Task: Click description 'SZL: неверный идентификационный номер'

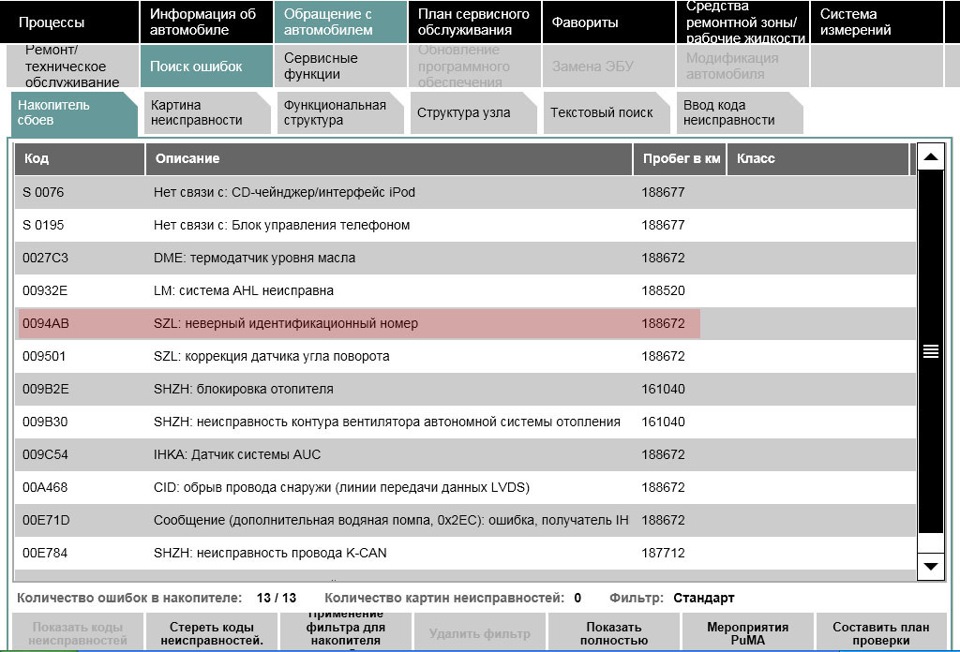Action: click(x=286, y=323)
